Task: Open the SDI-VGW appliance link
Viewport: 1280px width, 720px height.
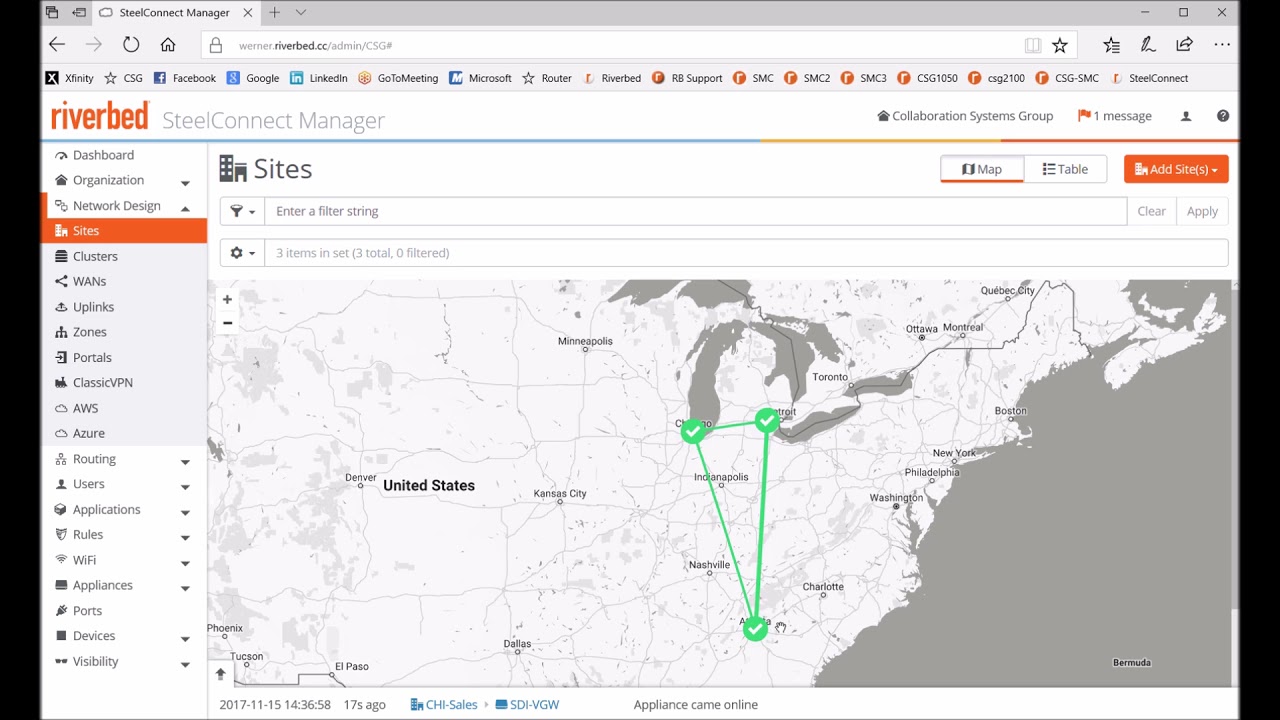Action: pos(527,705)
